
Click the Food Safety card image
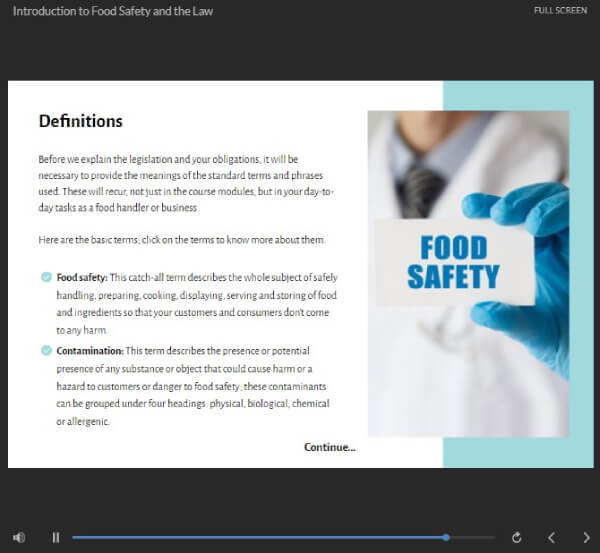(x=468, y=274)
